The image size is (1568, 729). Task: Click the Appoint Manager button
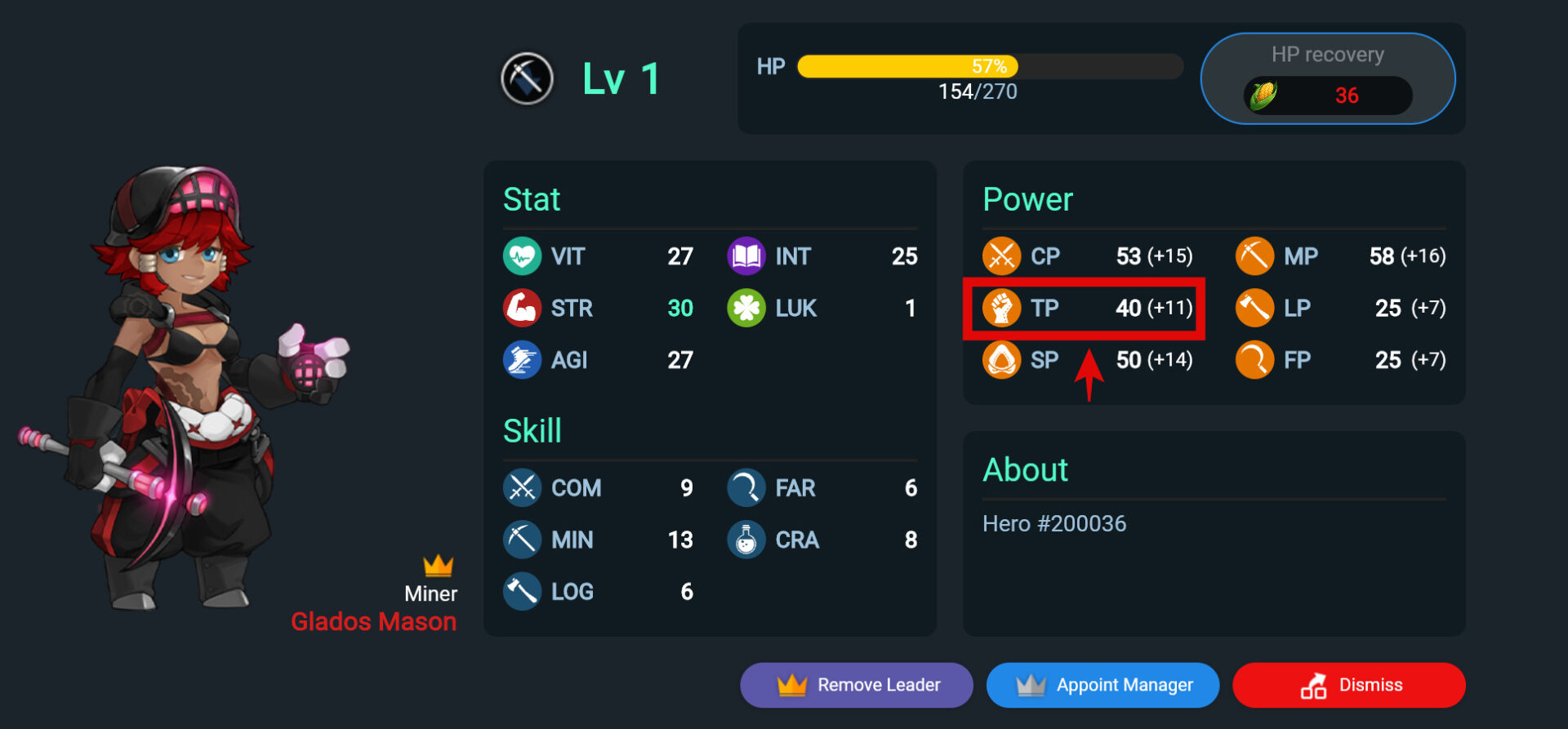coord(1102,685)
